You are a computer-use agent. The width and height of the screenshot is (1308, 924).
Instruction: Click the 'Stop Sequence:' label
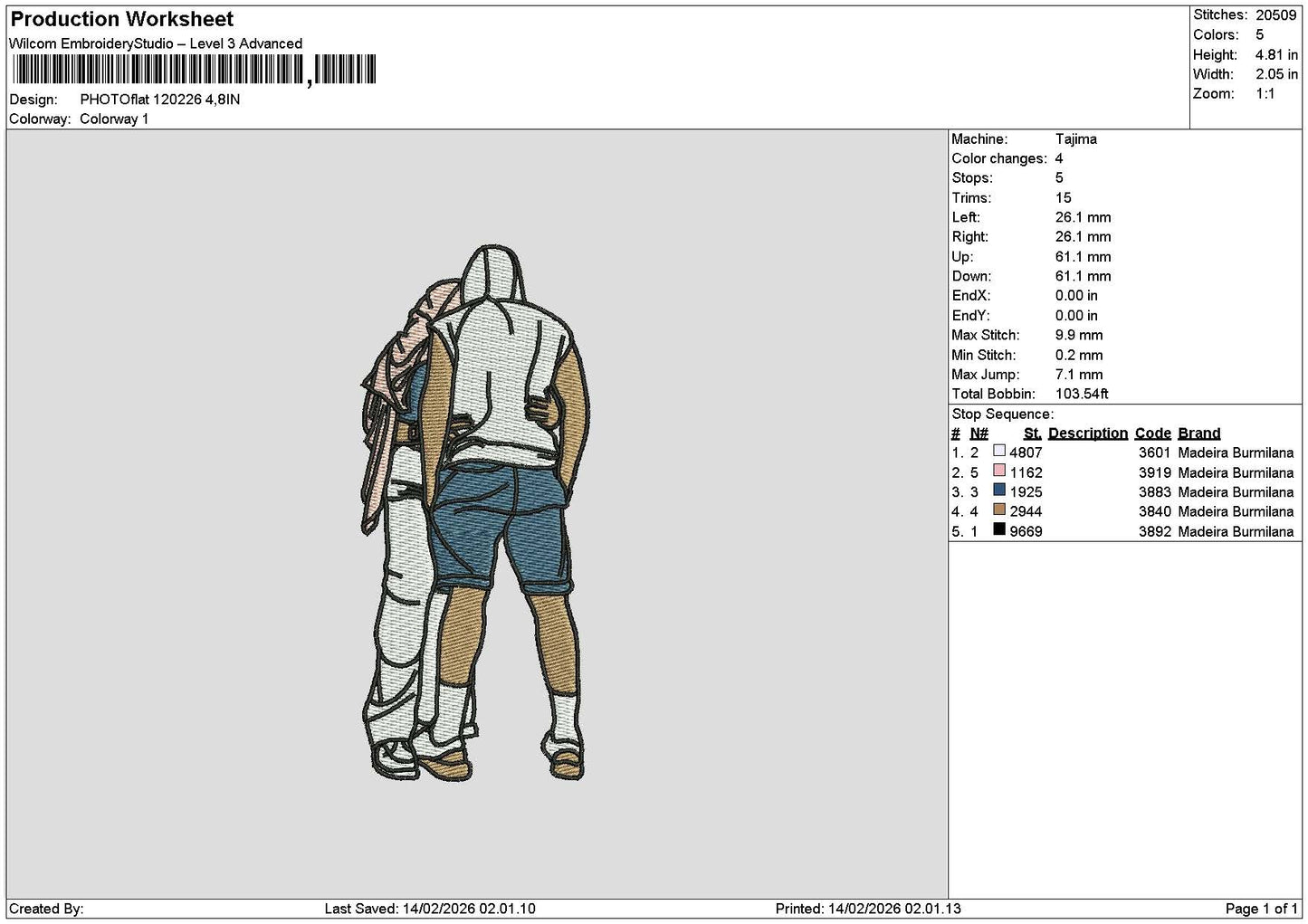pos(1003,414)
